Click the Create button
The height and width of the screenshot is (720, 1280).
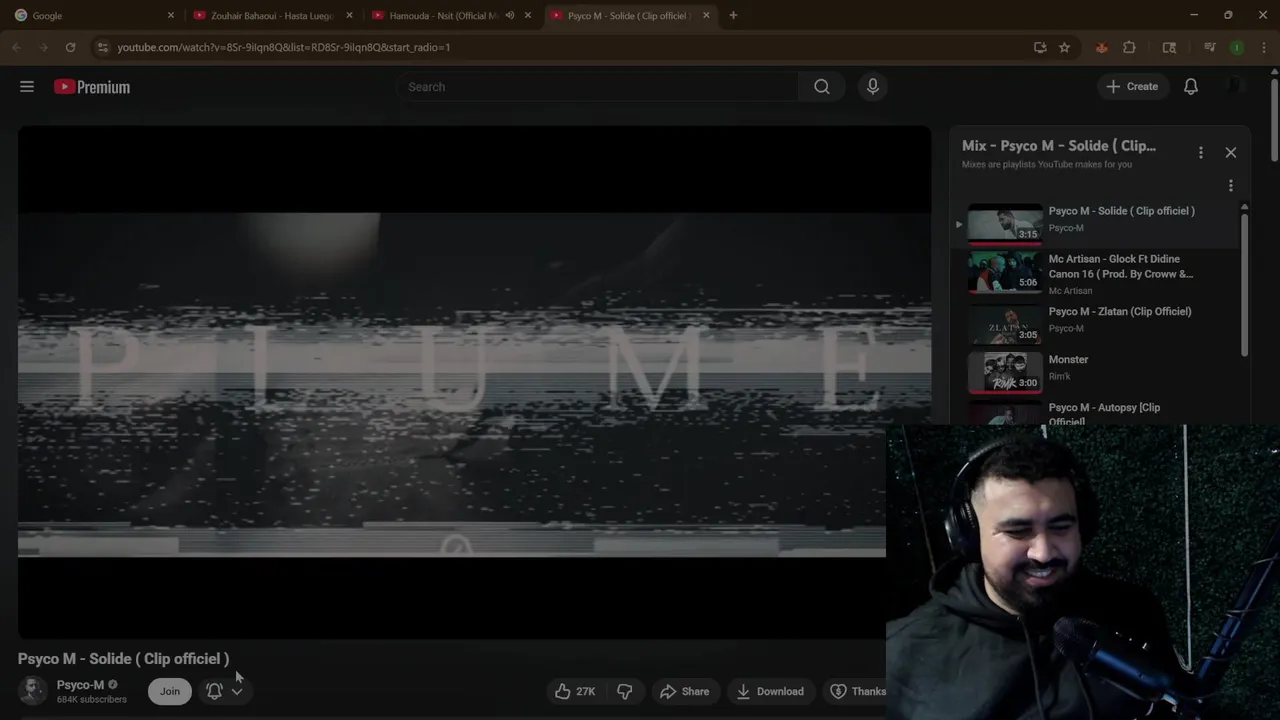1132,87
